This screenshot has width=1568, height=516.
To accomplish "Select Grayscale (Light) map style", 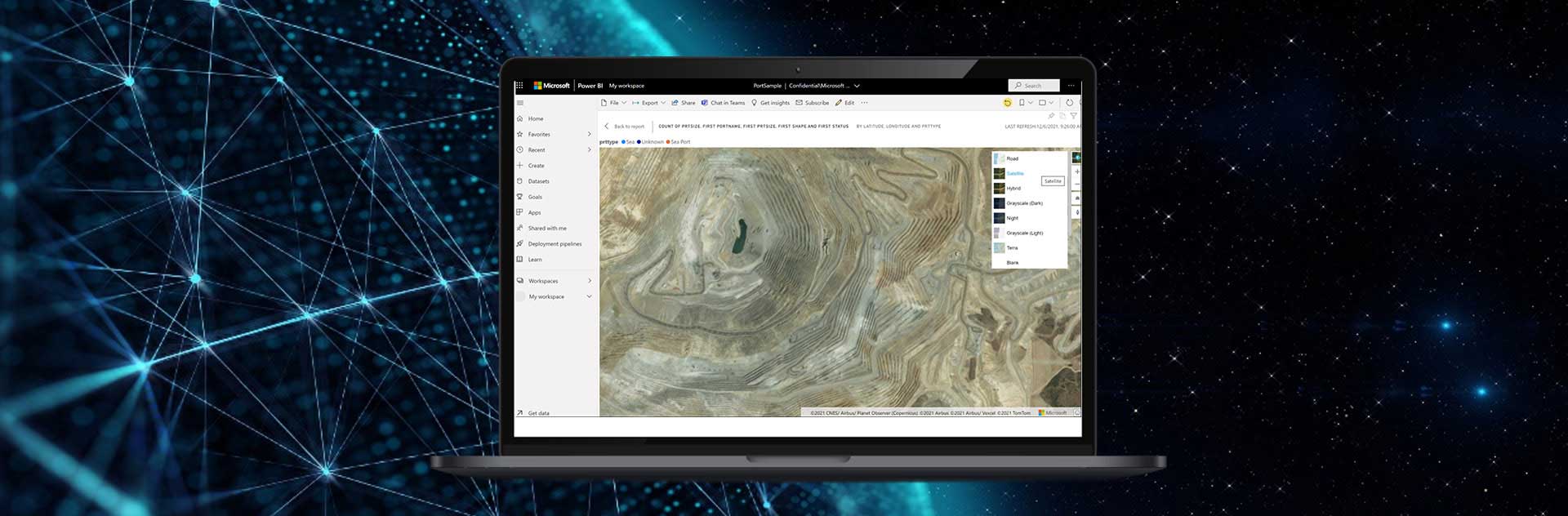I will 1029,233.
